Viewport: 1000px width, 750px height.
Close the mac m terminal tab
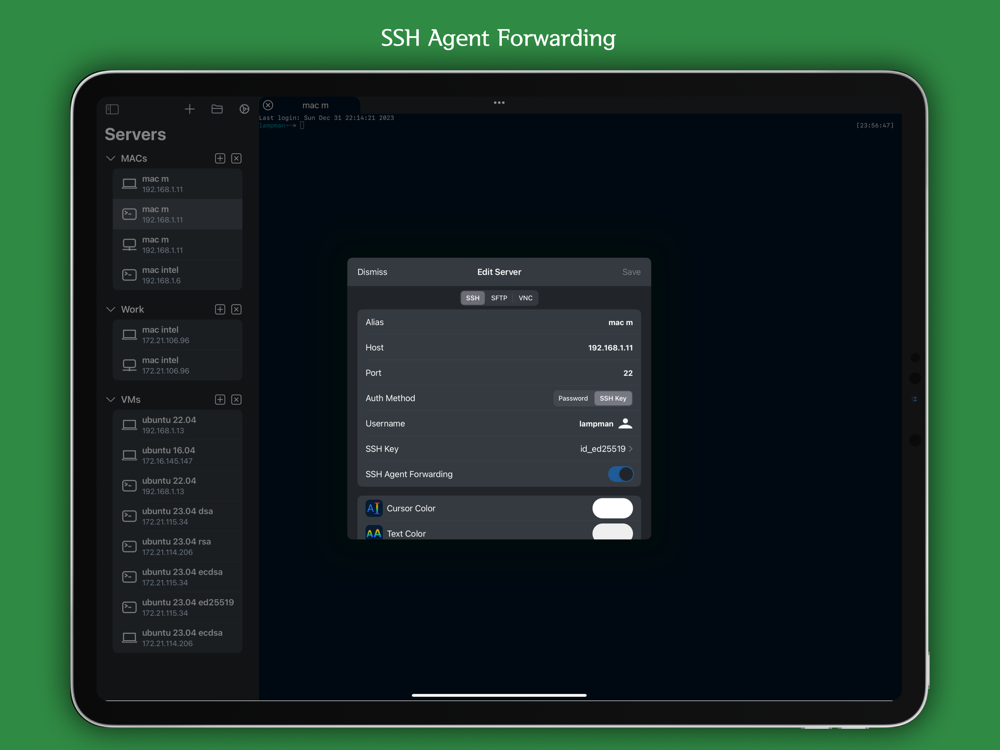click(268, 105)
